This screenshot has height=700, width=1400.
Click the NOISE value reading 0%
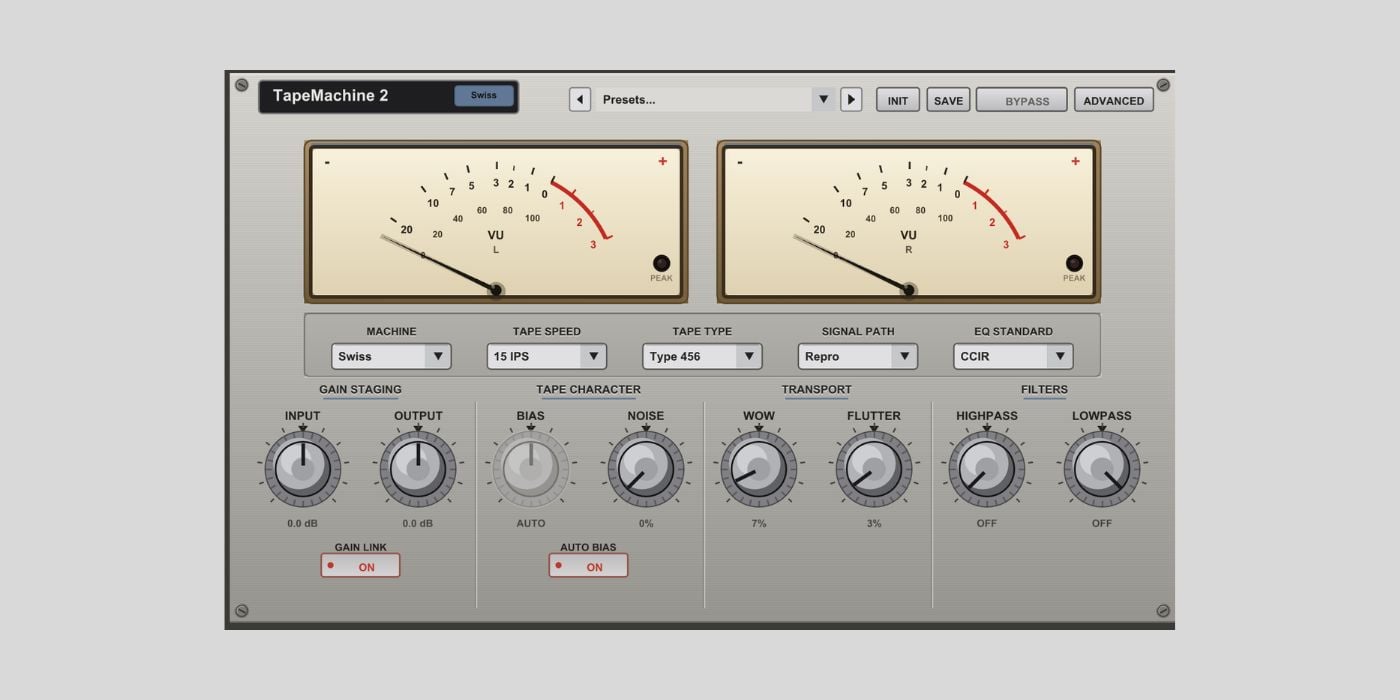(646, 523)
